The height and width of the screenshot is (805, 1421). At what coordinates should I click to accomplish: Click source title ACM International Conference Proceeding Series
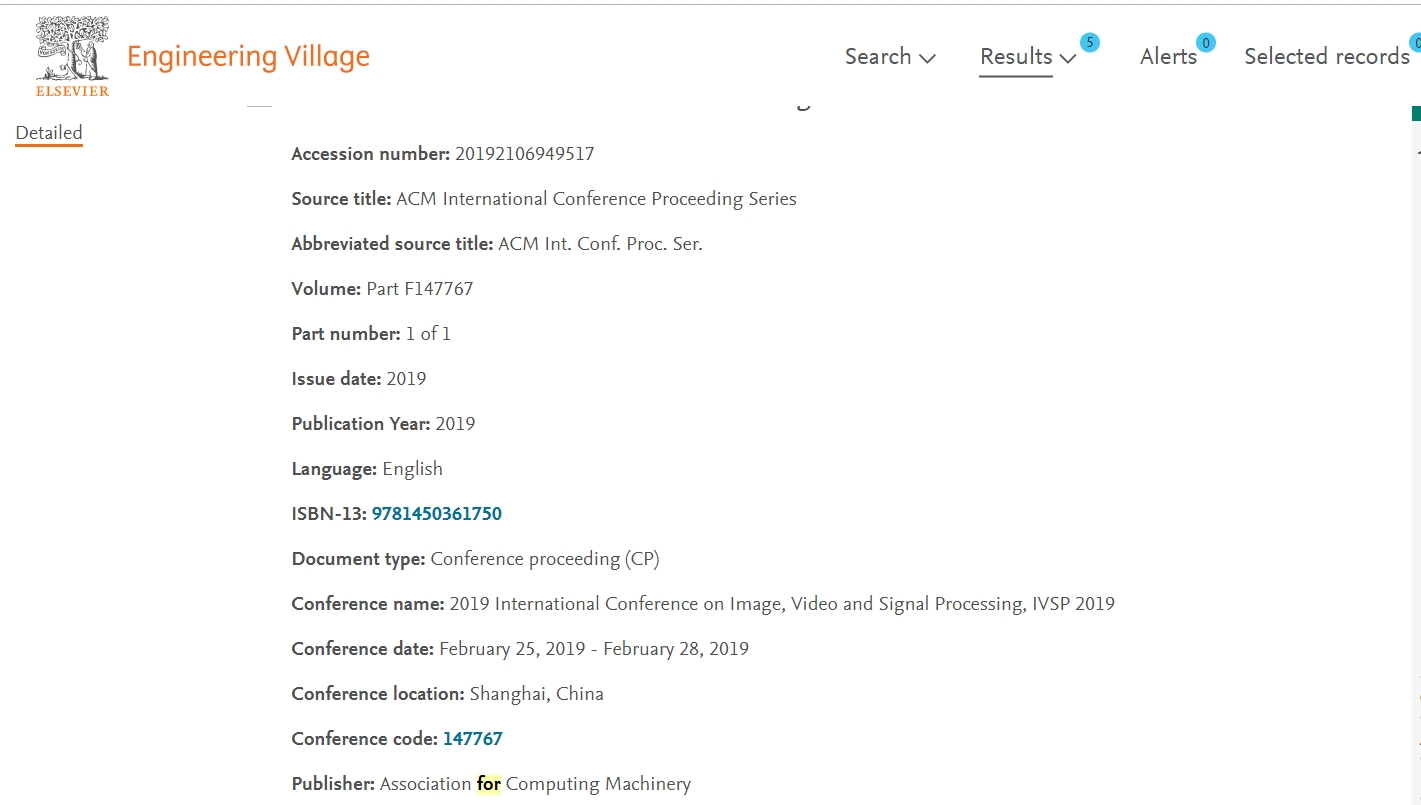[596, 199]
